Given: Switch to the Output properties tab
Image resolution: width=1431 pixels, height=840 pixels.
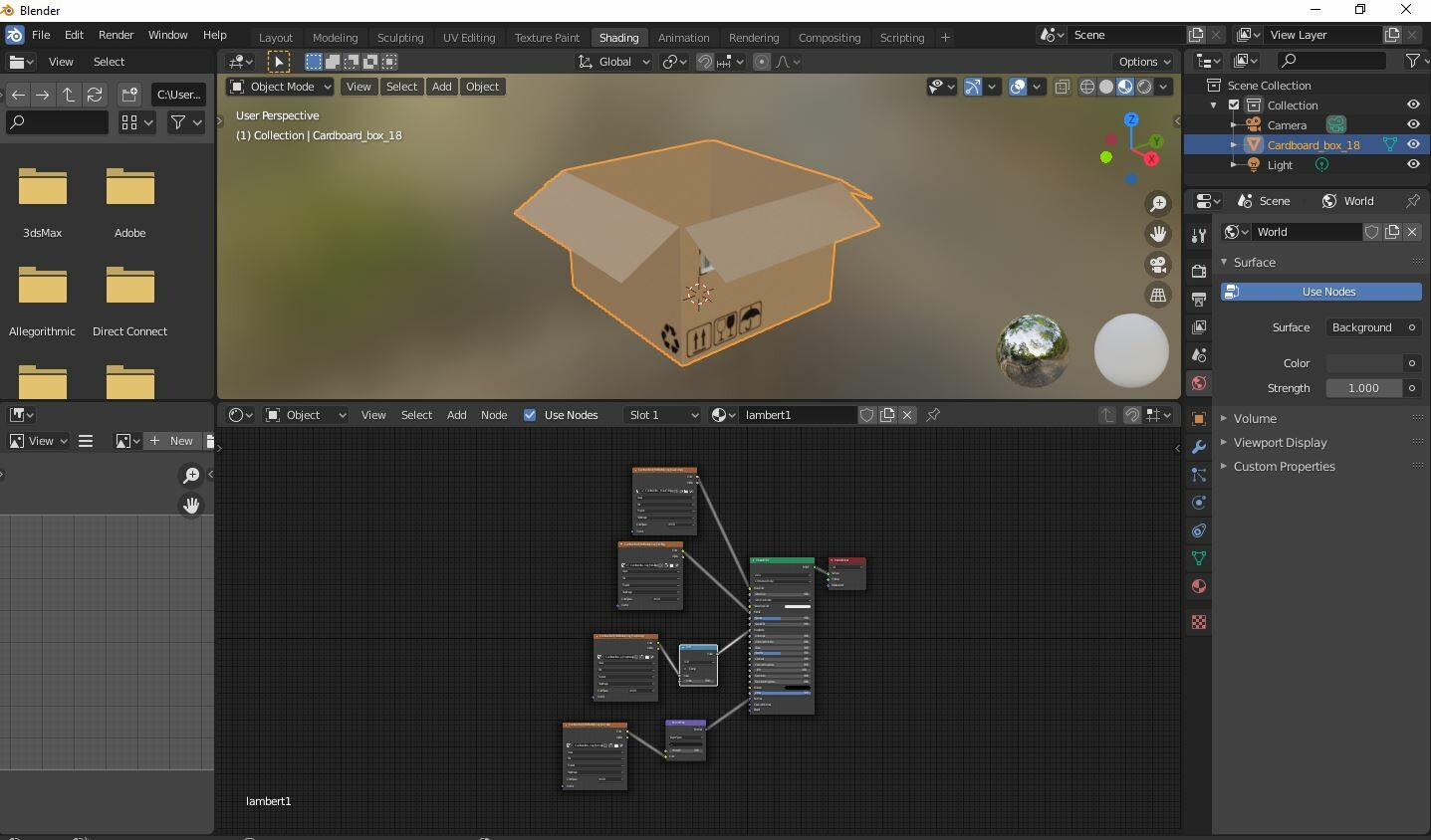Looking at the screenshot, I should [1198, 298].
